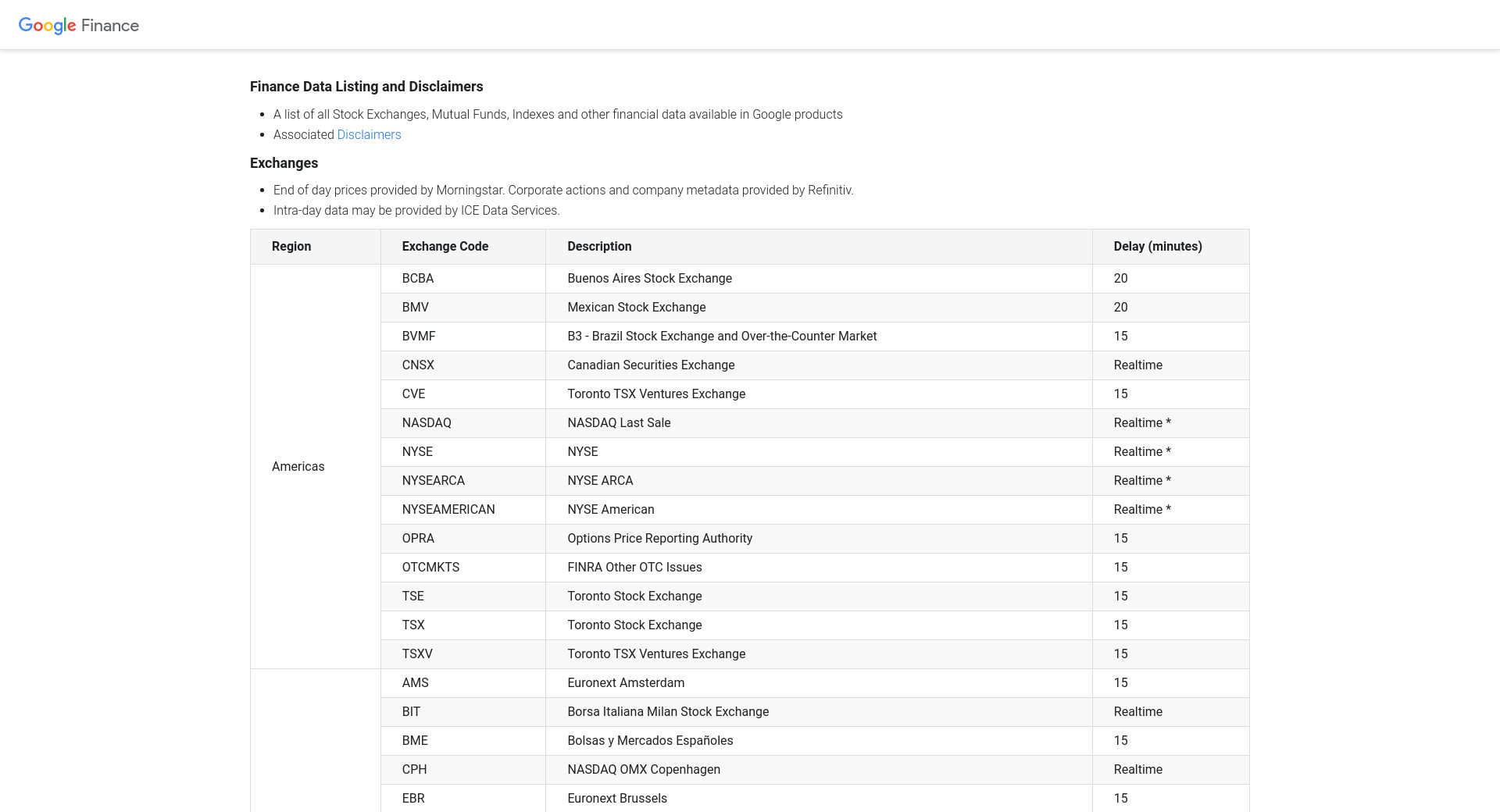Open the Disclaimers link
The height and width of the screenshot is (812, 1500).
coord(369,134)
